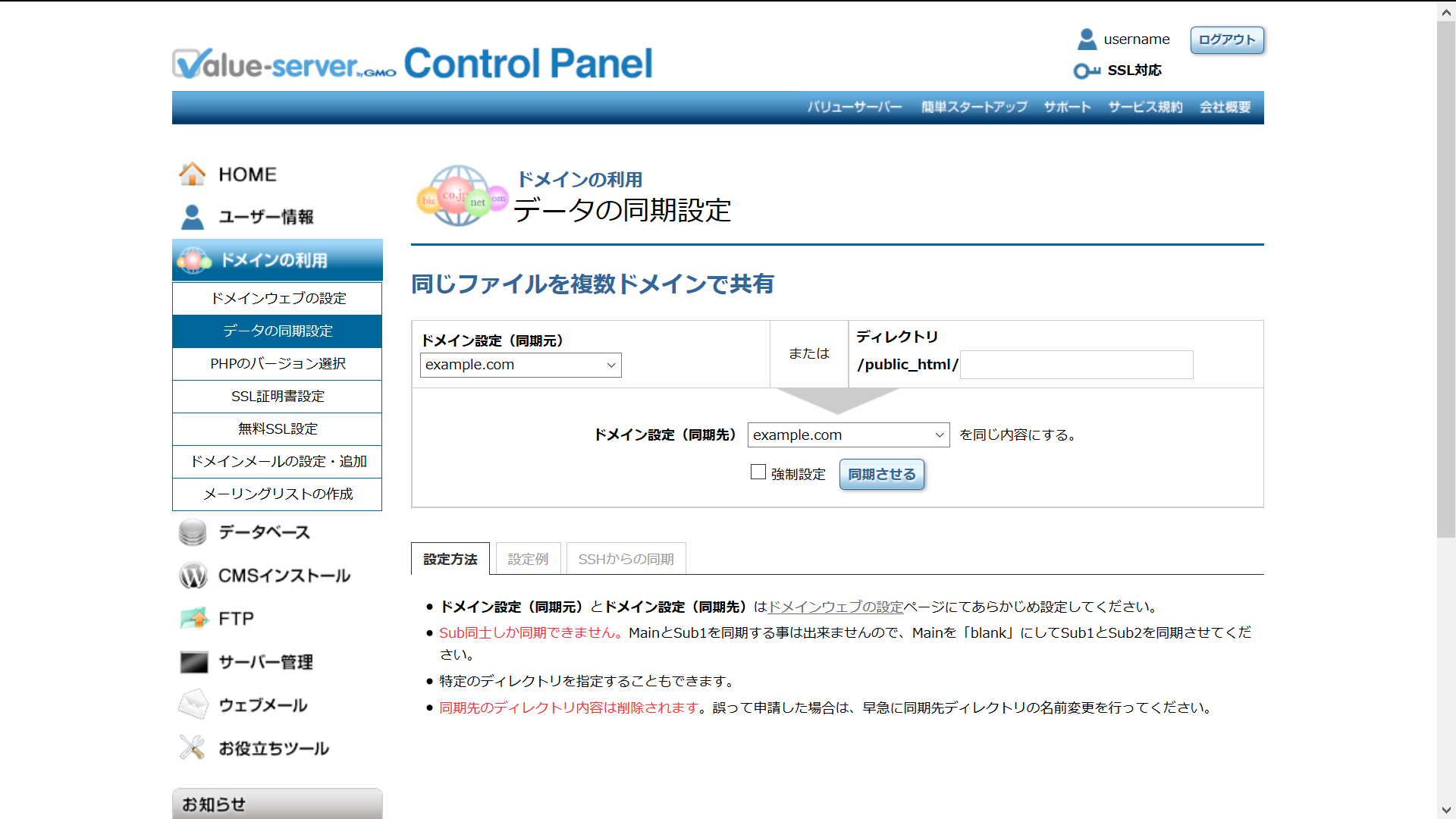Open PHPのバージョン選択 sidebar item

278,364
